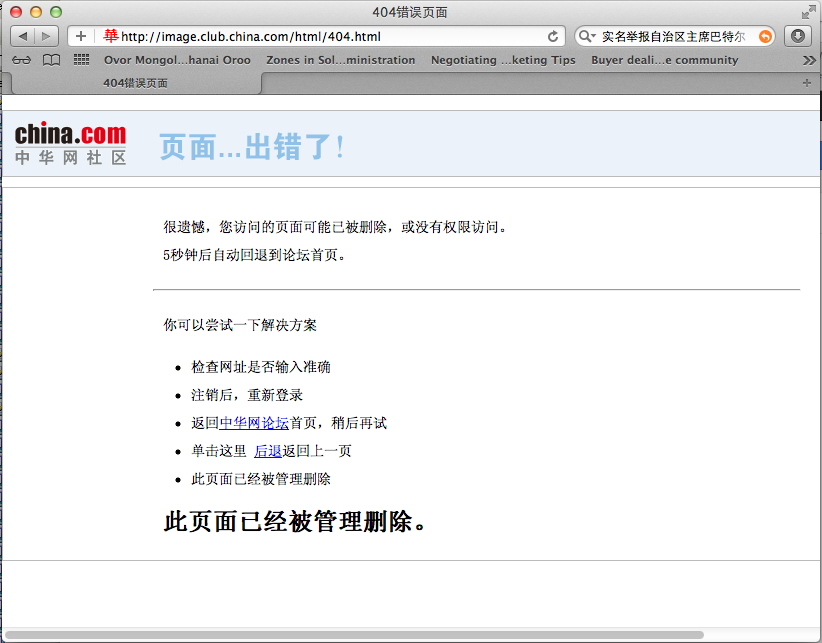Viewport: 822px width, 643px height.
Task: Open bookmark Ovor Mongol...hanai Oroo
Action: coord(177,60)
